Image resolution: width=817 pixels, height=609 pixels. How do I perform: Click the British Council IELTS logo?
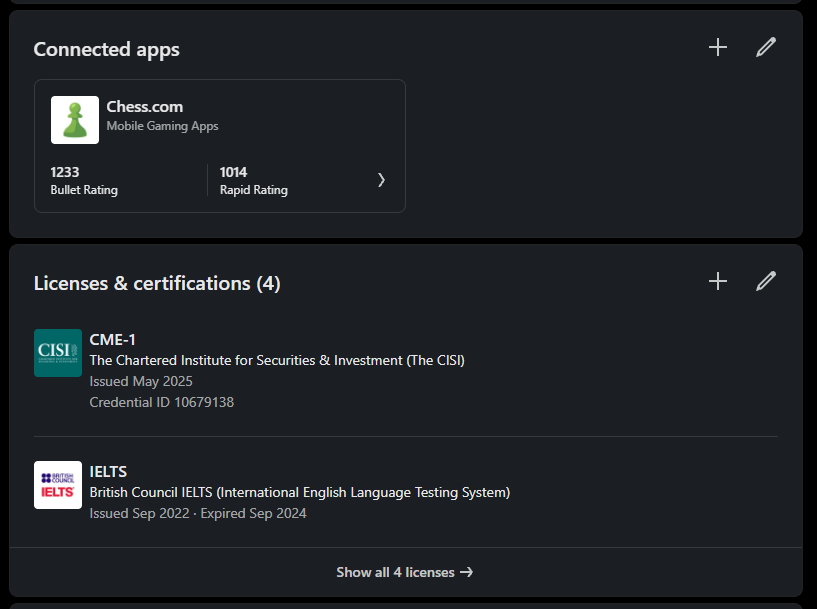click(x=58, y=485)
